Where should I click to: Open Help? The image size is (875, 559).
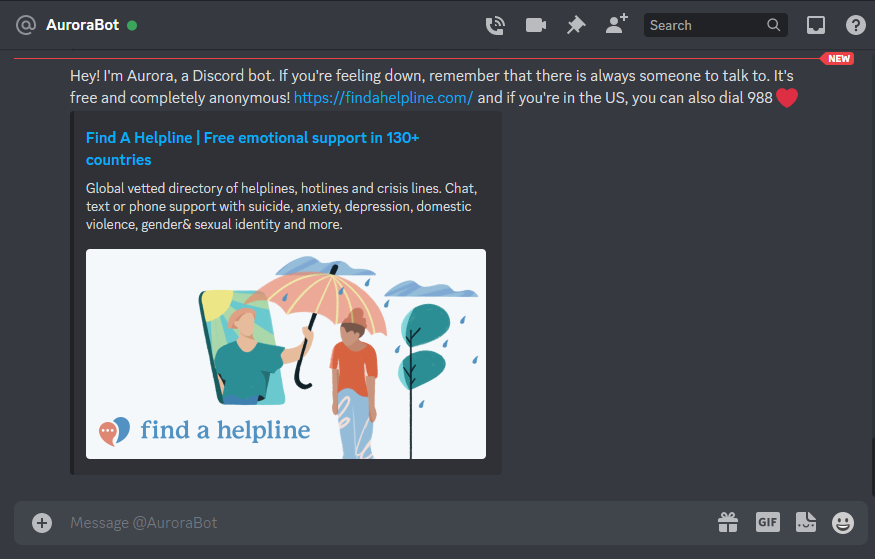(x=855, y=25)
